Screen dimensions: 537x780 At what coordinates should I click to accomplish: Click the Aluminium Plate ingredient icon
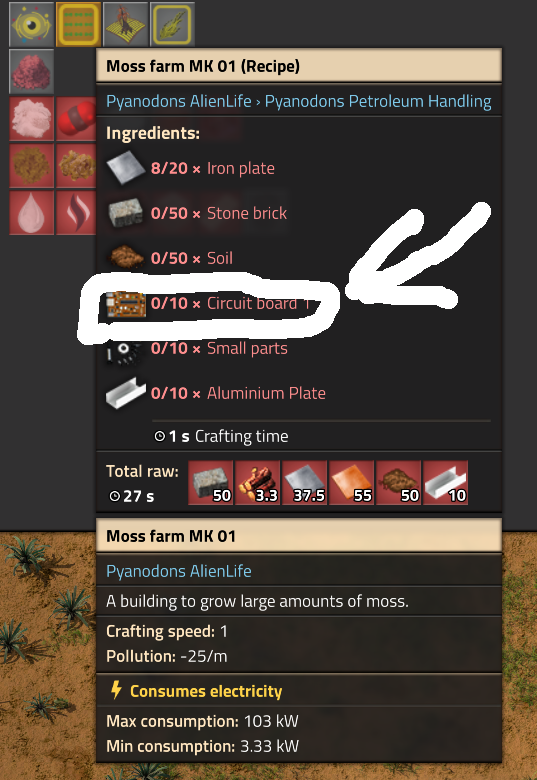pyautogui.click(x=126, y=393)
